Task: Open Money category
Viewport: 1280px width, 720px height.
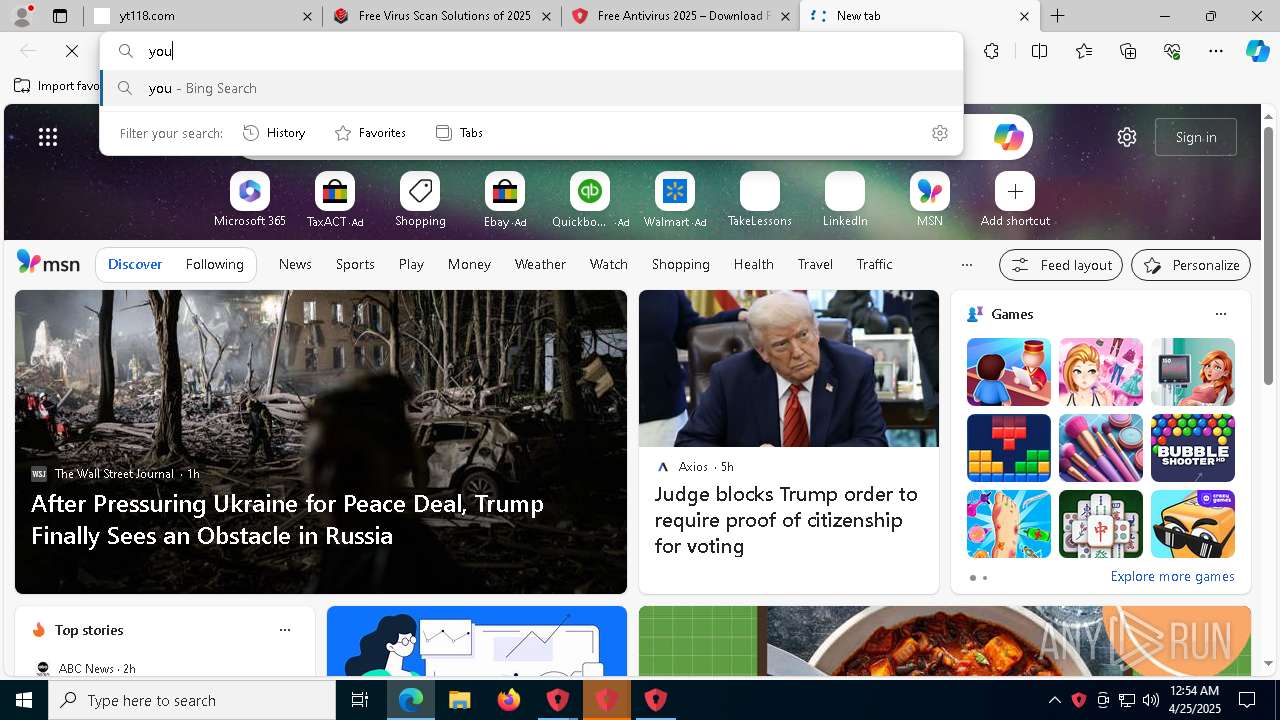Action: (x=469, y=264)
